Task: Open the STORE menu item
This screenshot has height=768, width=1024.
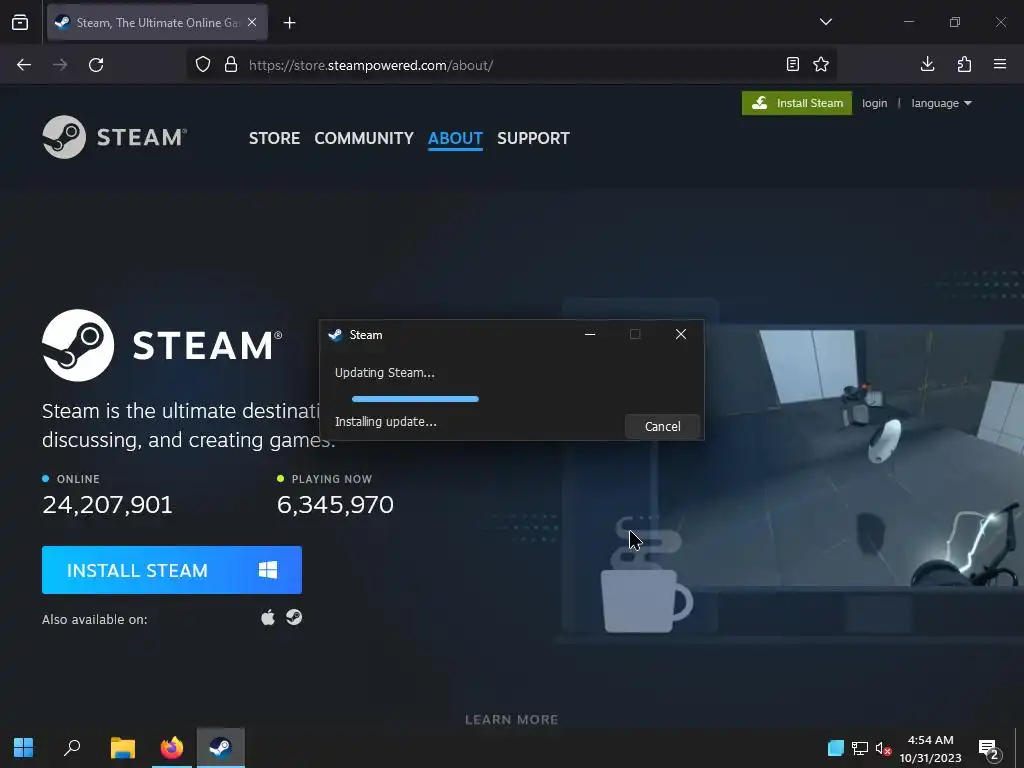Action: tap(274, 138)
